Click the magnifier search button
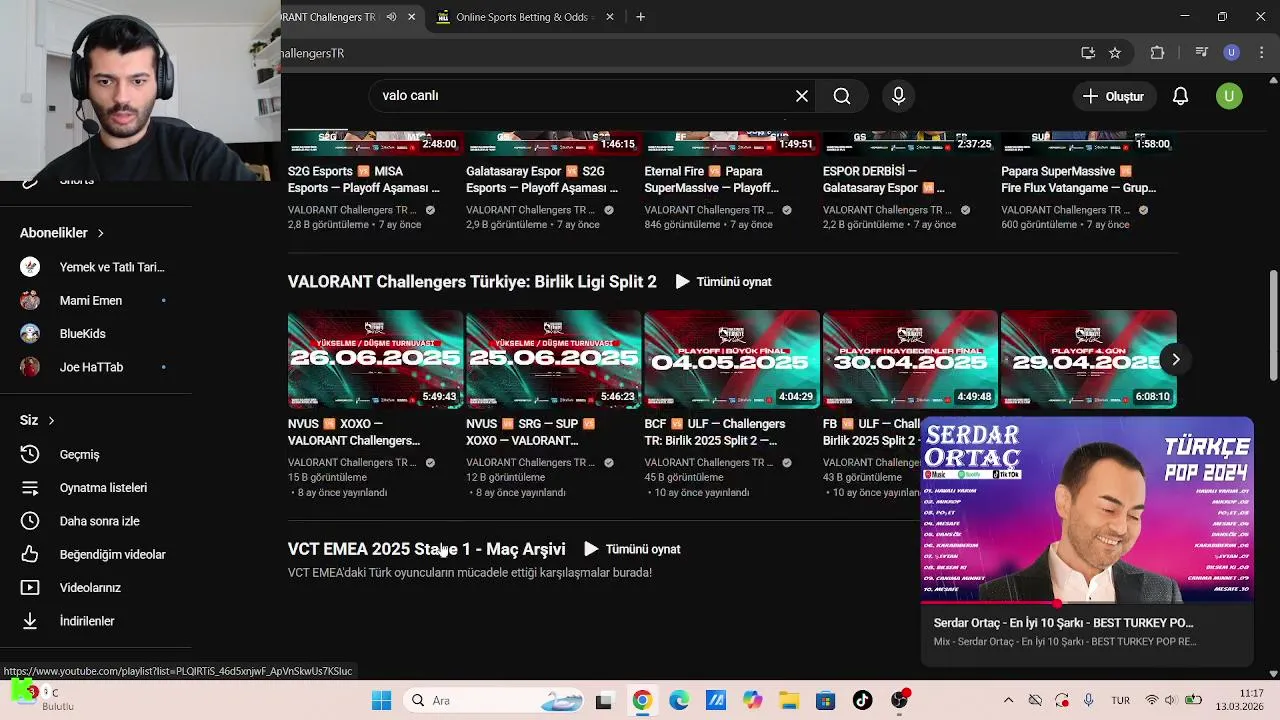1280x720 pixels. tap(842, 96)
